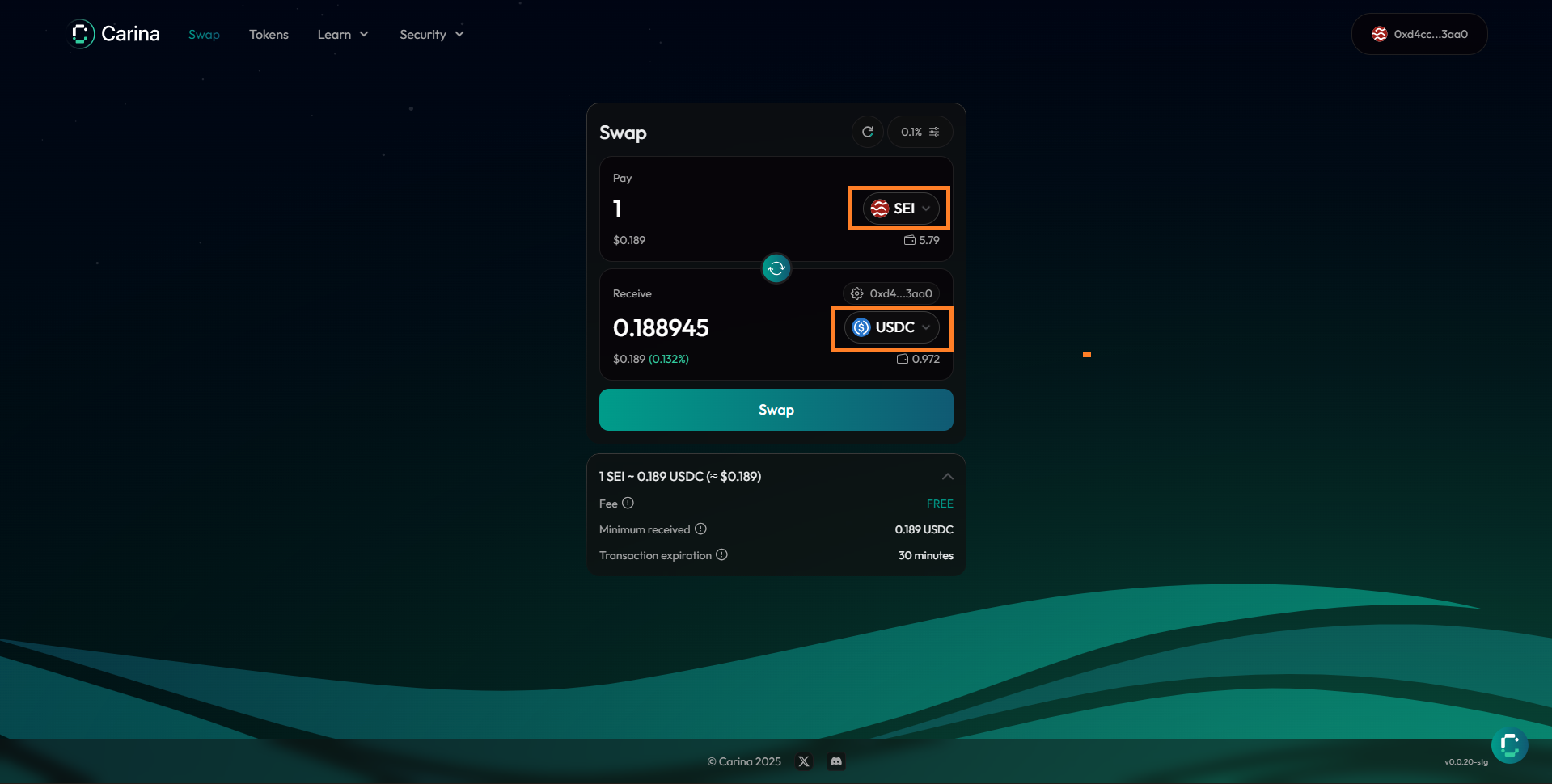Open connected wallet 0xd4cc...3aa0 menu

click(x=1419, y=34)
